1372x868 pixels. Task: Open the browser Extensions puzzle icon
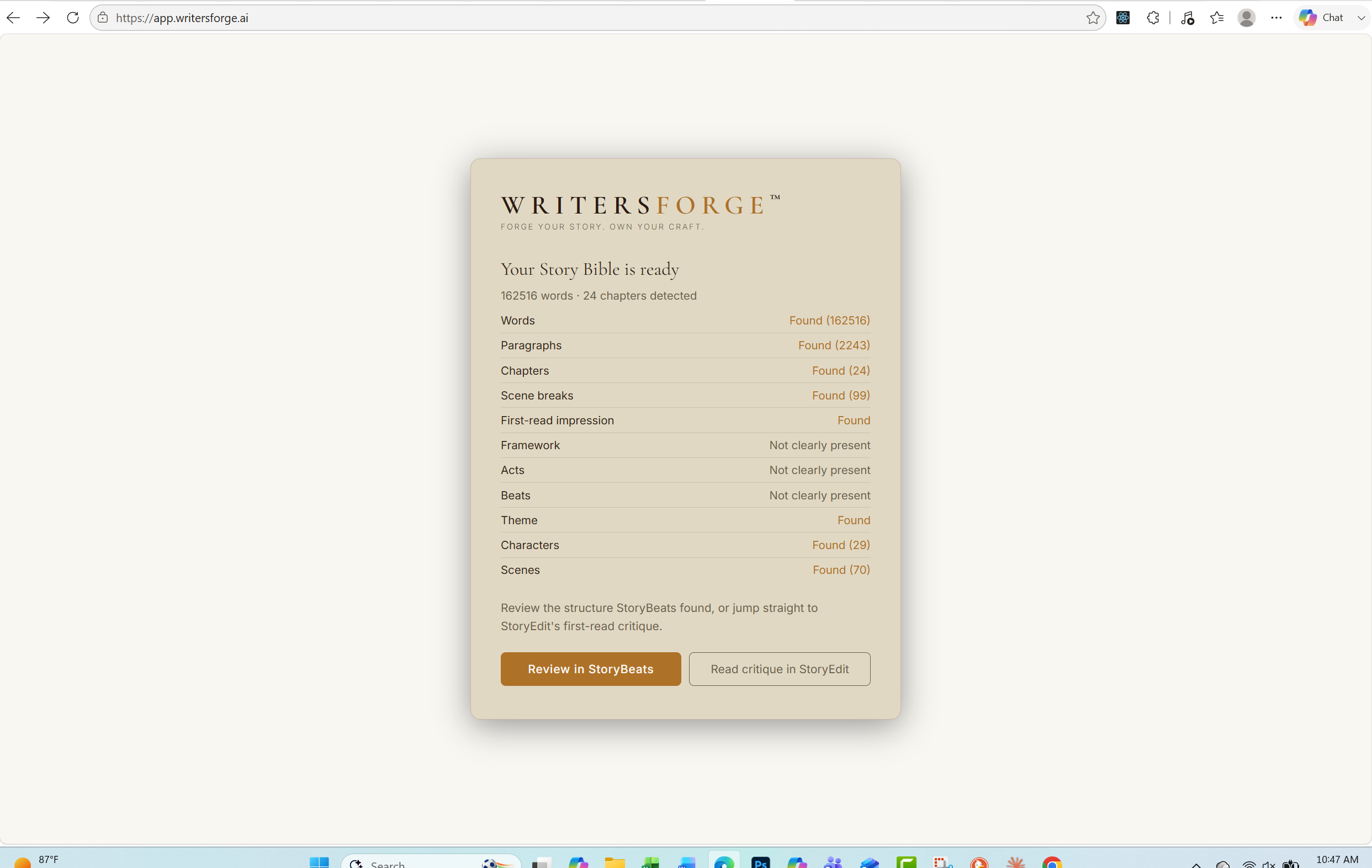pyautogui.click(x=1153, y=18)
